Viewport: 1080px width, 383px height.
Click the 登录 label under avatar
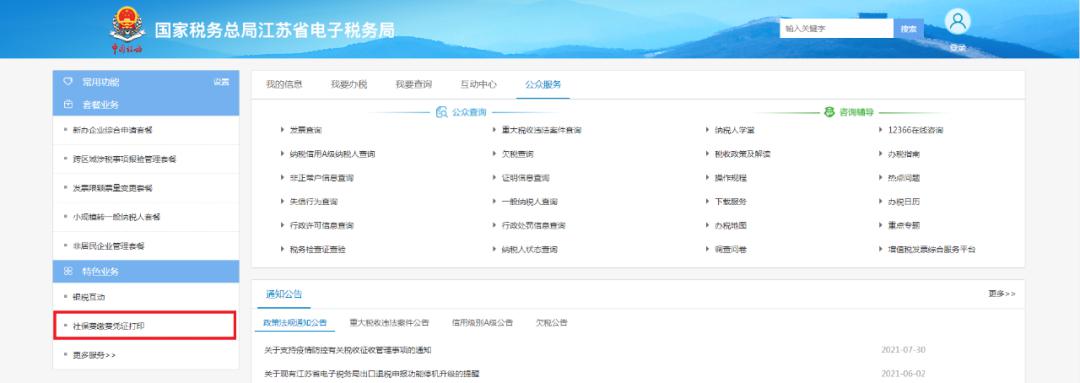pos(957,48)
